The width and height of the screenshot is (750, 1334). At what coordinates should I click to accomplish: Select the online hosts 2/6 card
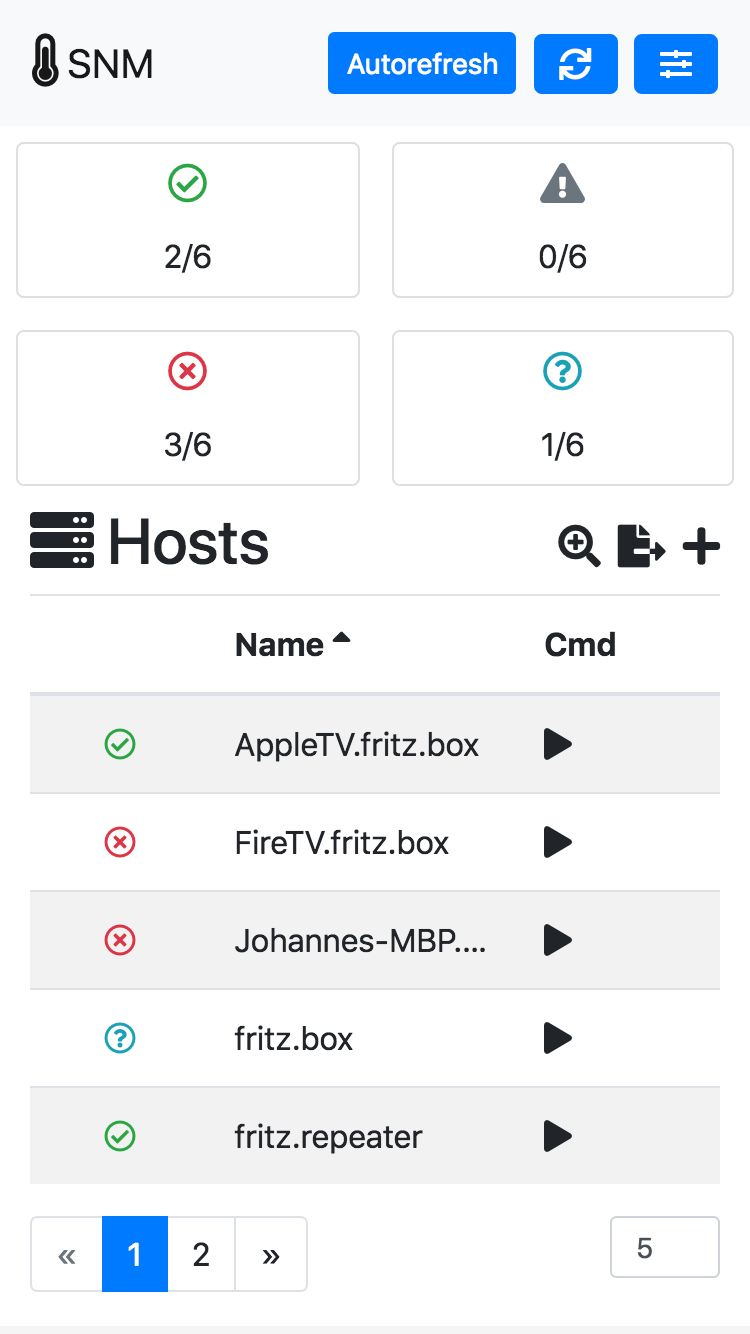(x=188, y=220)
